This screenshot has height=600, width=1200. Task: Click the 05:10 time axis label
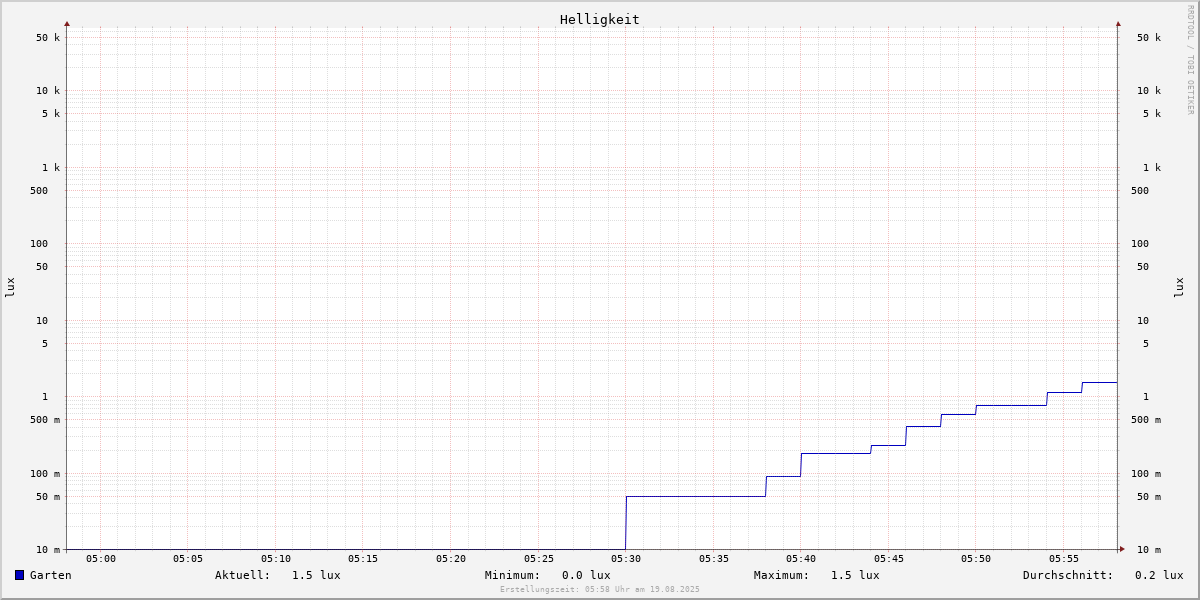coord(276,559)
